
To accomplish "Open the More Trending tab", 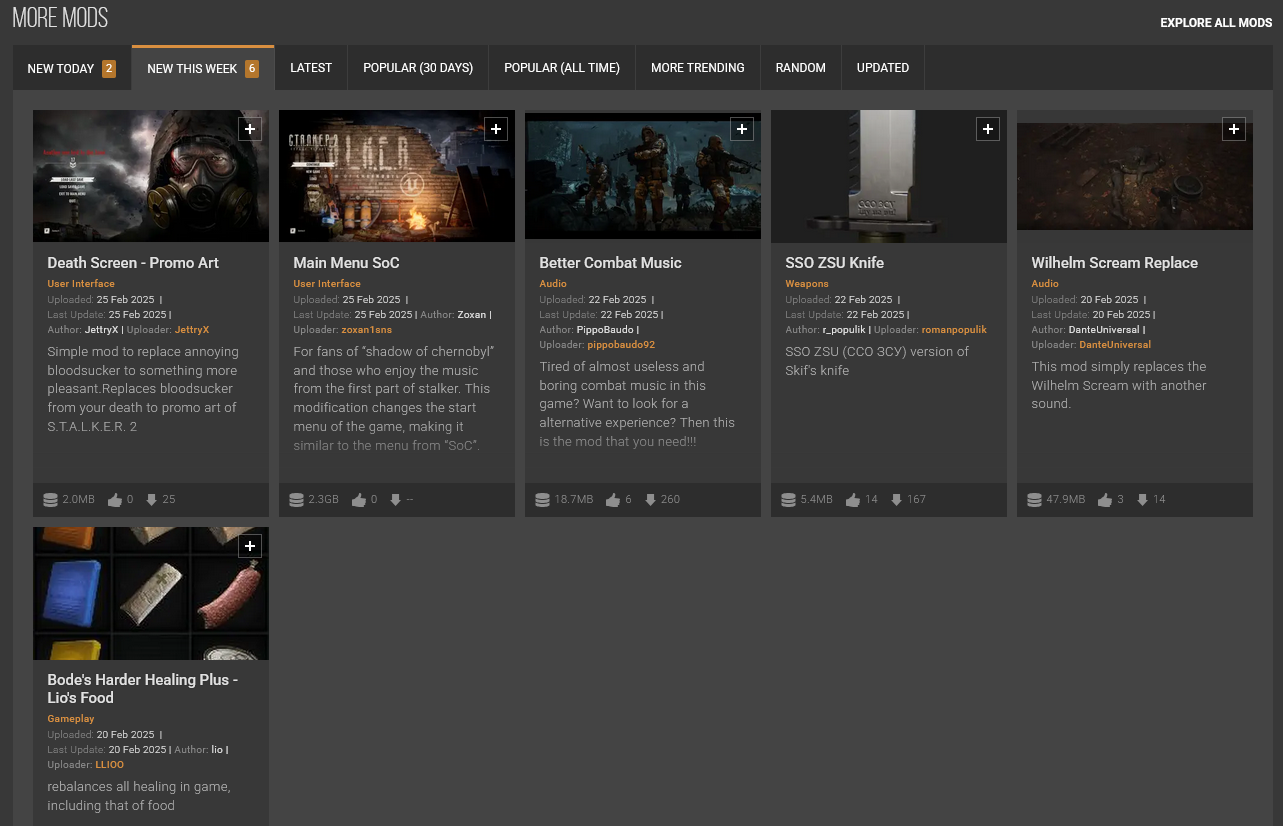I will 698,68.
